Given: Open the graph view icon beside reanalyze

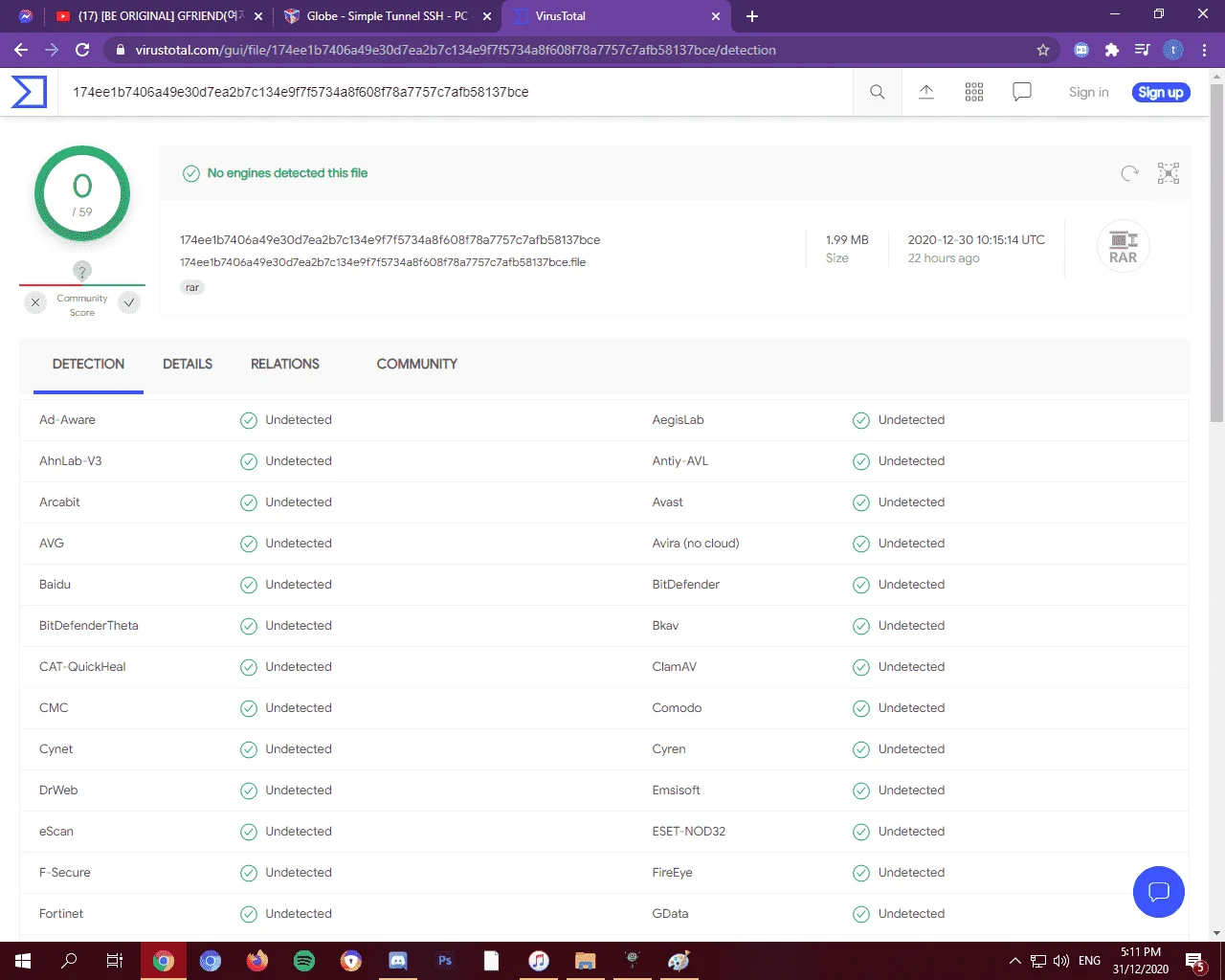Looking at the screenshot, I should point(1169,173).
